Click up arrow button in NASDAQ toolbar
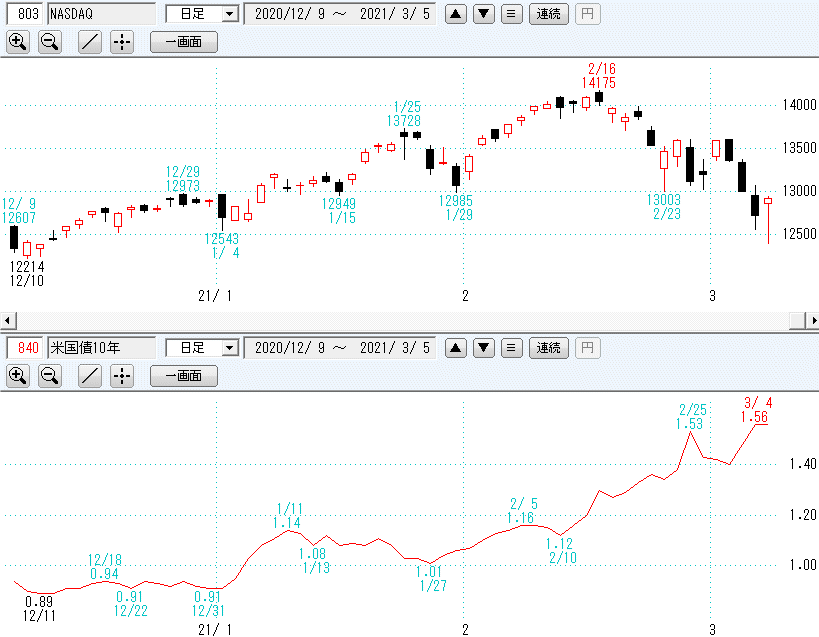This screenshot has height=637, width=819. (x=455, y=14)
